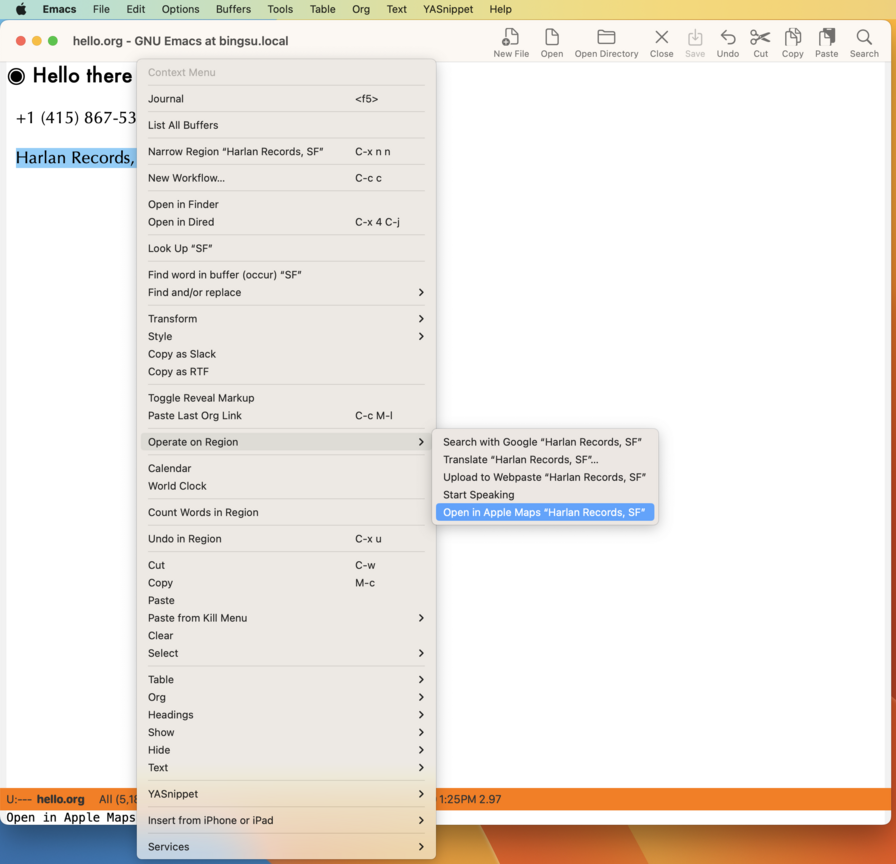896x864 pixels.
Task: Select Look Up "SF"
Action: click(286, 248)
